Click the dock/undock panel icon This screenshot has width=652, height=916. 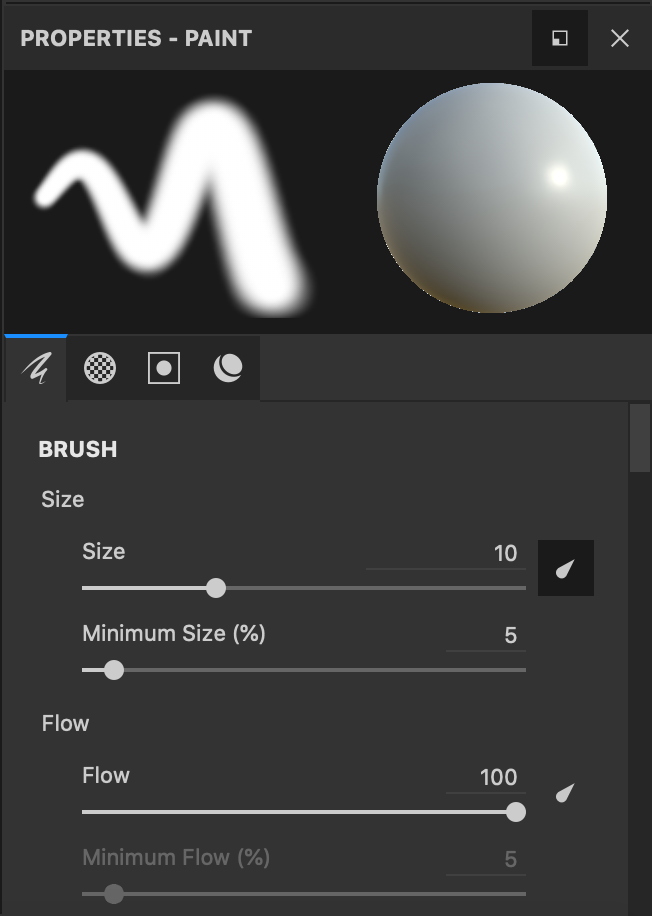(560, 38)
